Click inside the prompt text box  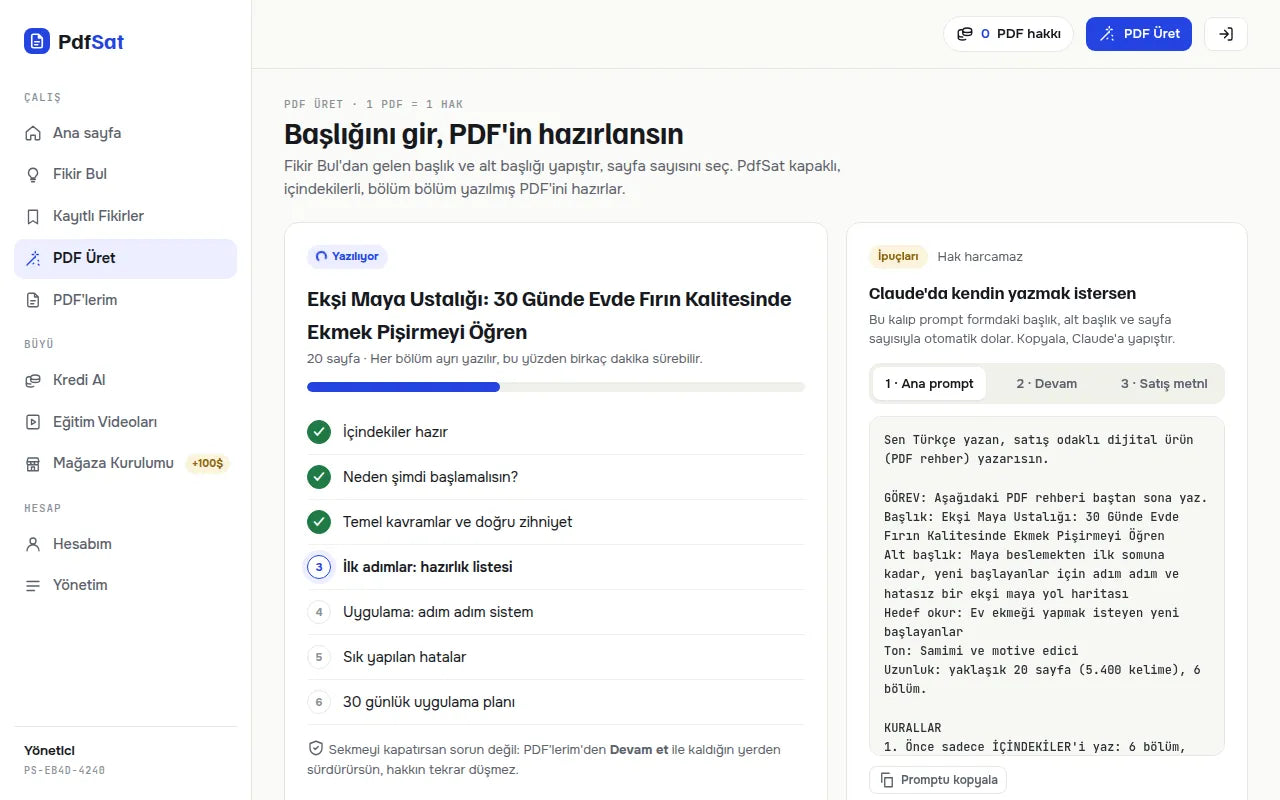tap(1047, 586)
